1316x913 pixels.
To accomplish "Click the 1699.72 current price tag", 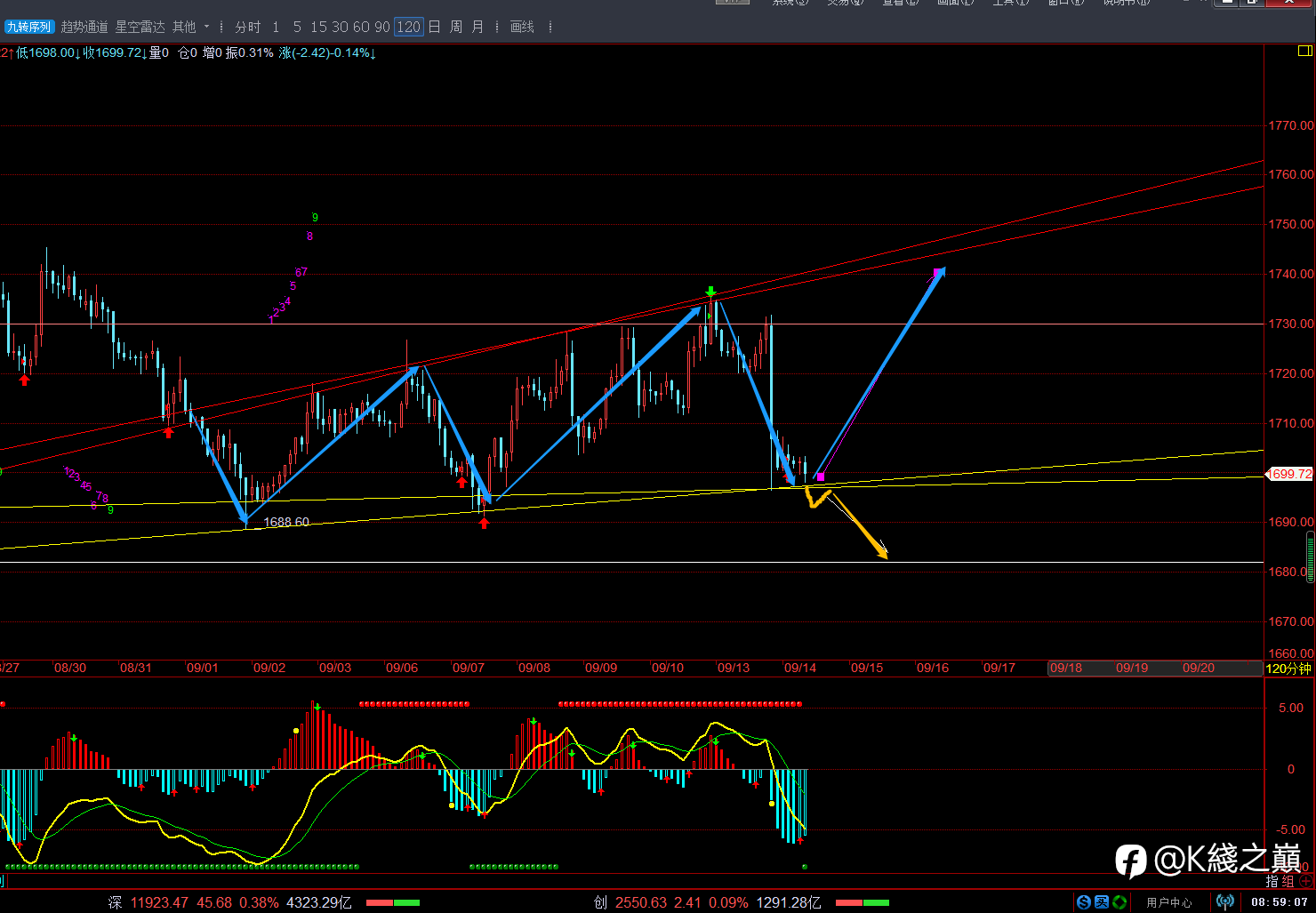I will [x=1289, y=474].
